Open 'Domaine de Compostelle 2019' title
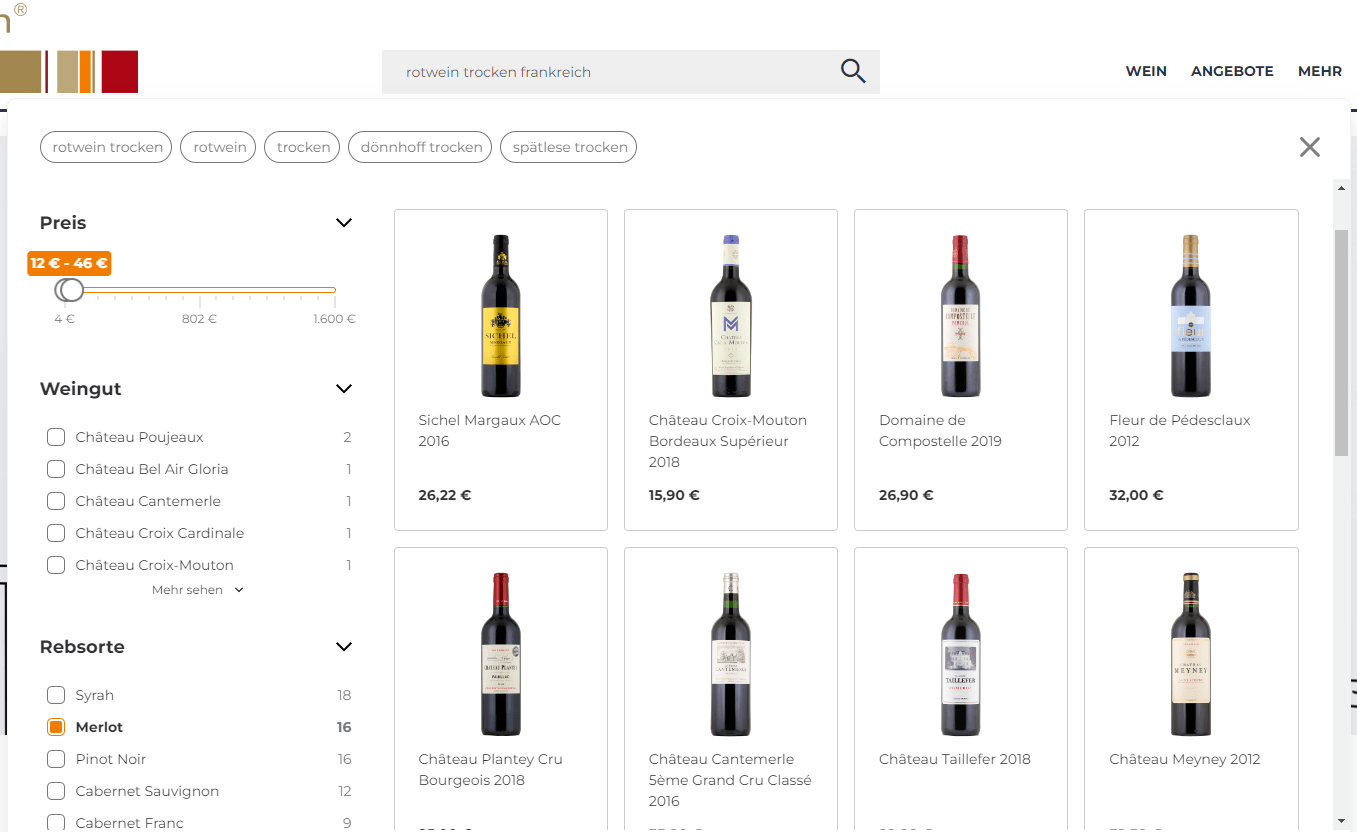 pyautogui.click(x=940, y=431)
